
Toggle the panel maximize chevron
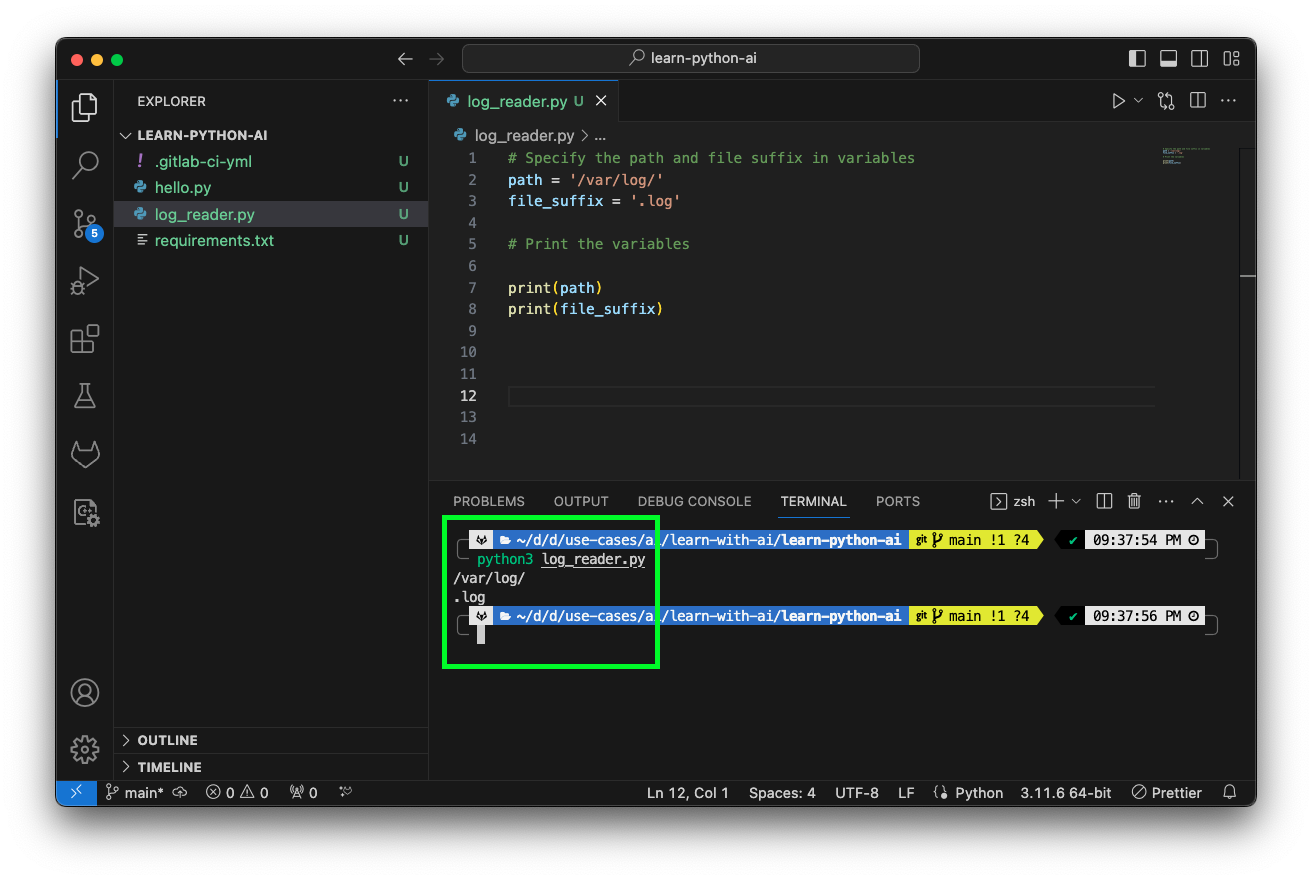click(1197, 501)
